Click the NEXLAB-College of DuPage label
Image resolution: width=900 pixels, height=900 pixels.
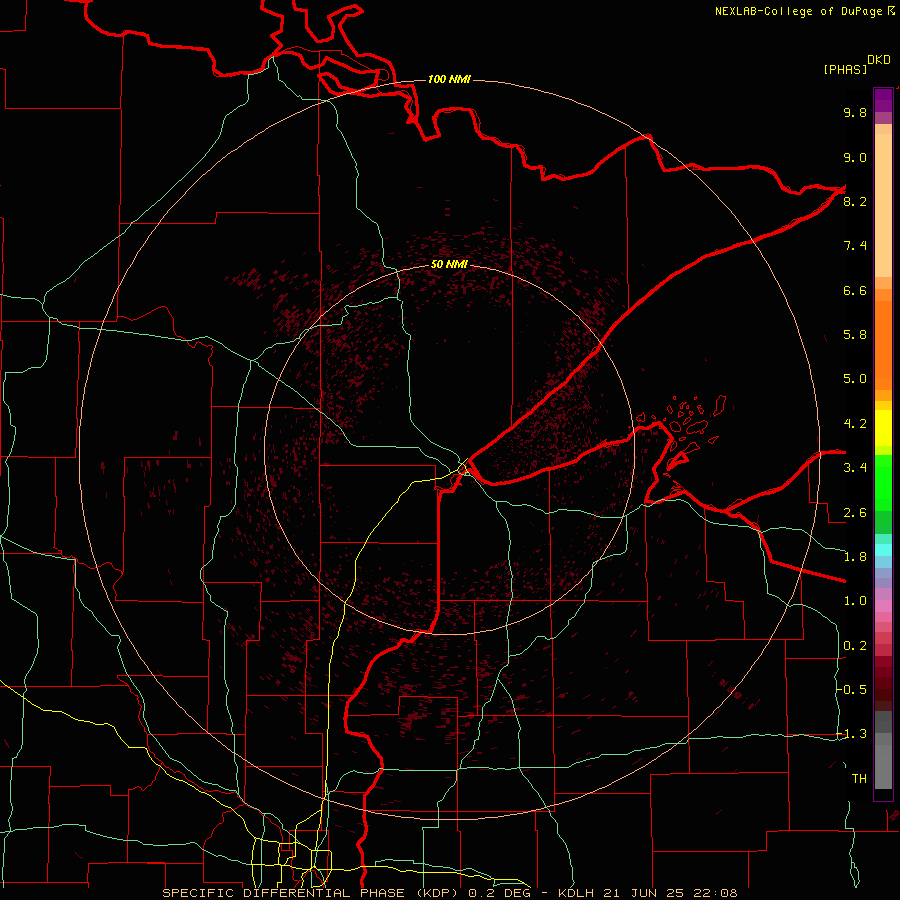(x=799, y=11)
